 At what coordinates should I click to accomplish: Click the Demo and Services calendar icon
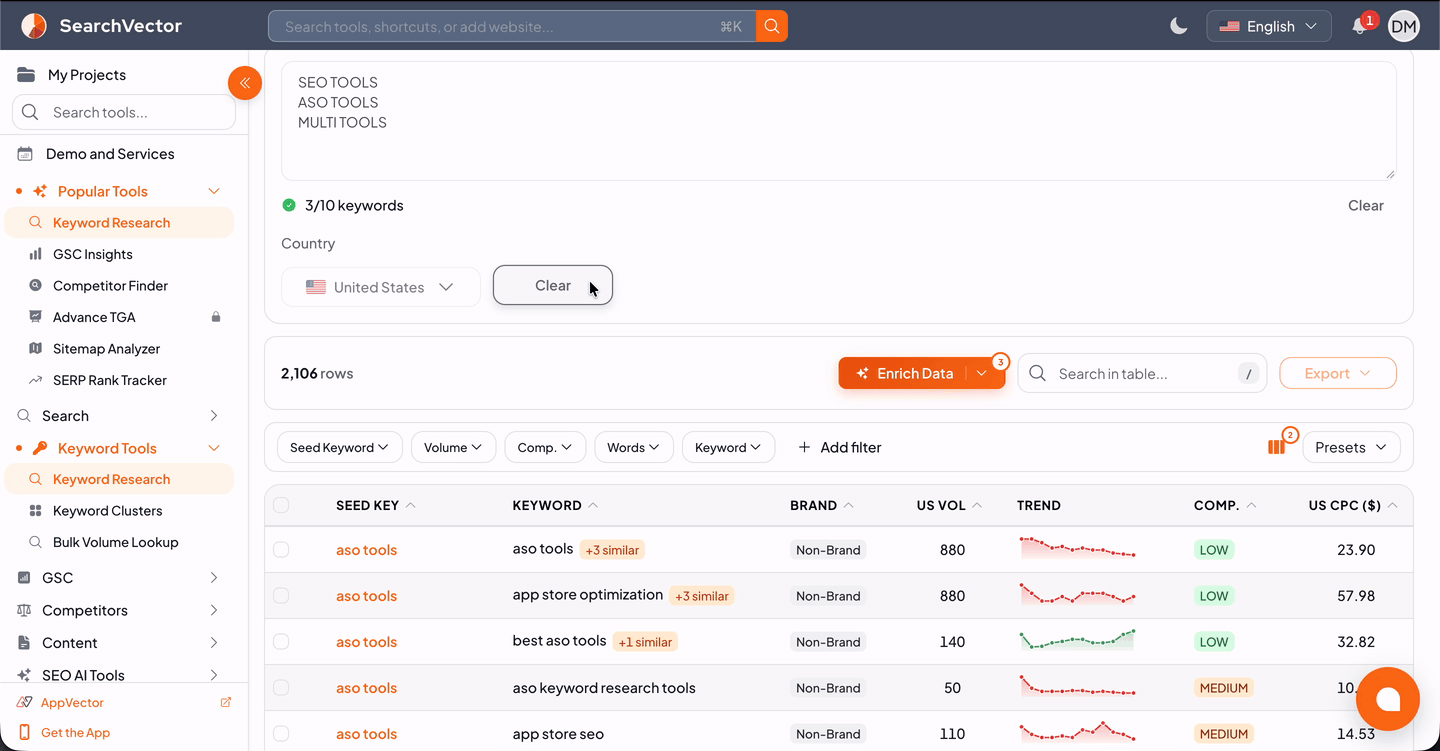tap(25, 154)
